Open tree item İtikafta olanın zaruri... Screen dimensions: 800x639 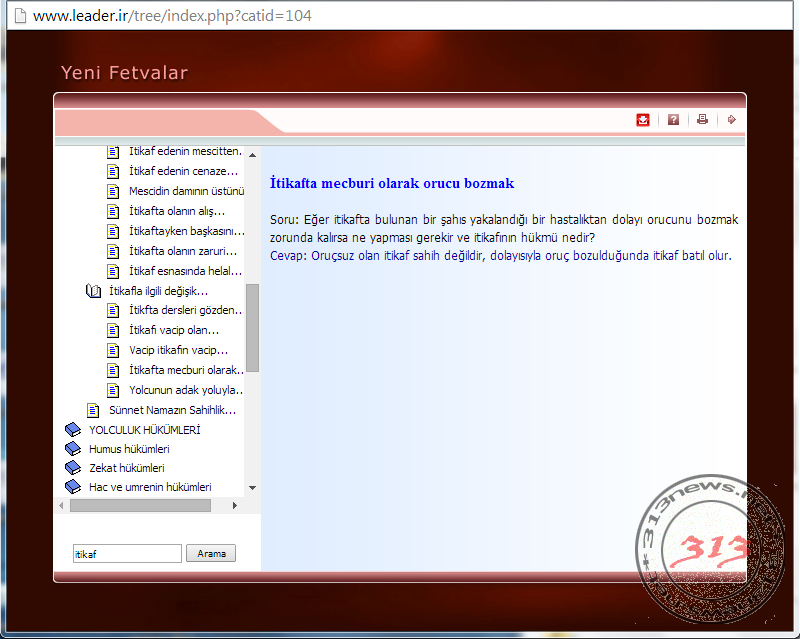point(183,251)
